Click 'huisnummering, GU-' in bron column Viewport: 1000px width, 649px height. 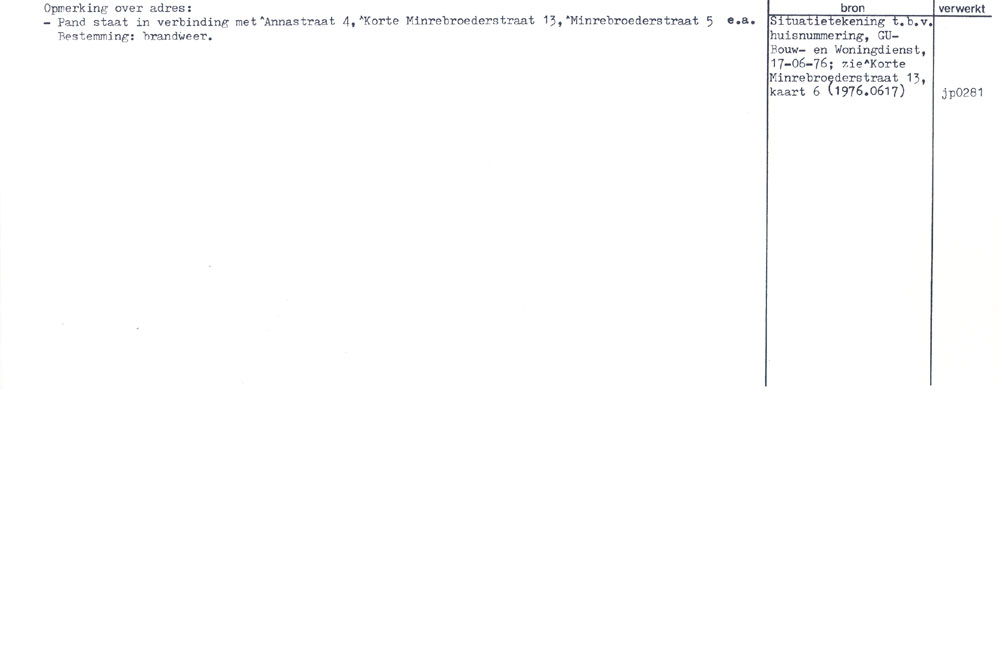coord(834,36)
